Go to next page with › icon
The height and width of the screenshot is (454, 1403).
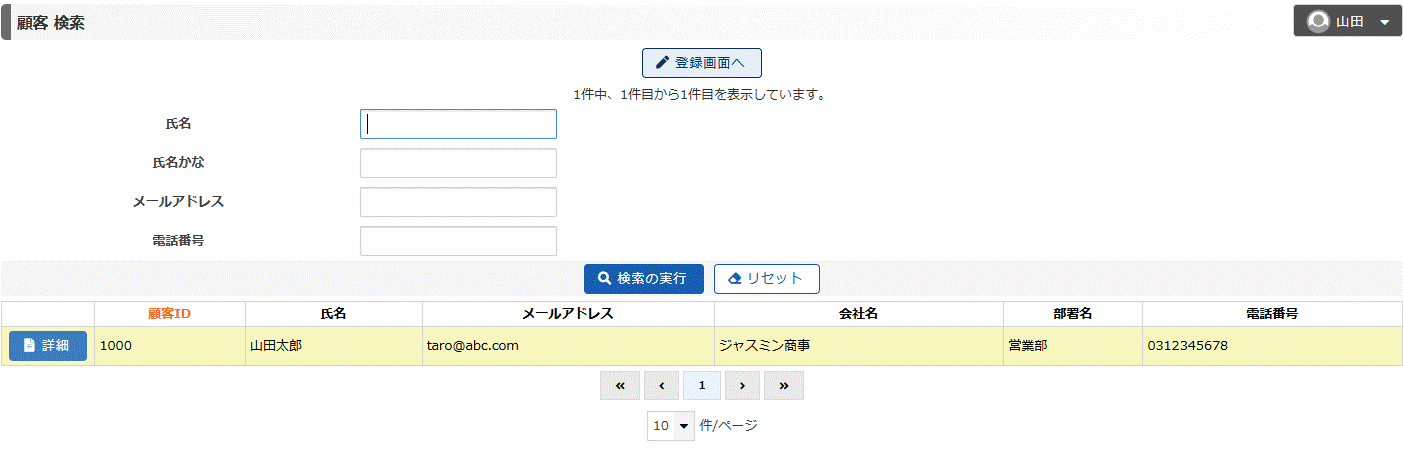click(742, 385)
